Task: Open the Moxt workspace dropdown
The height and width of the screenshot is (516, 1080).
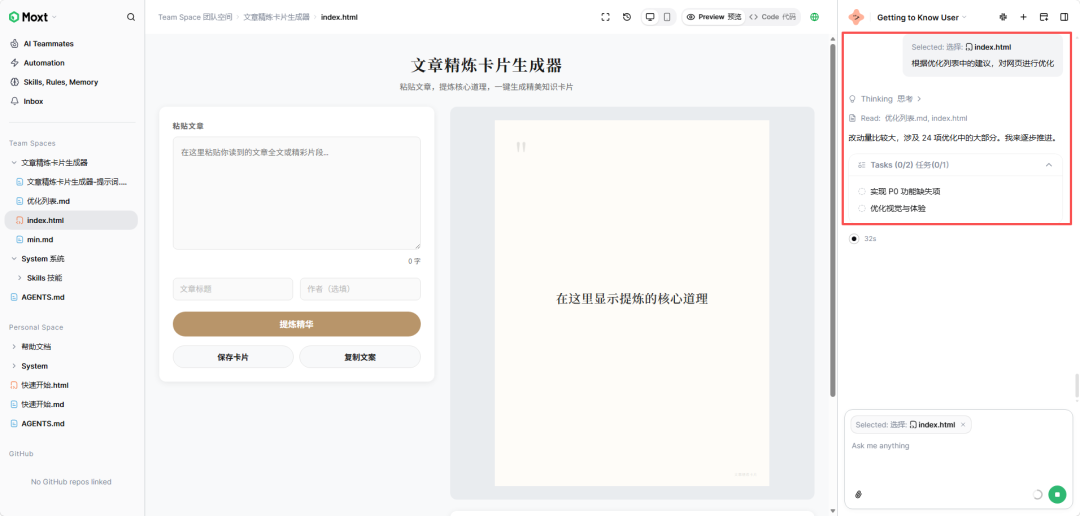Action: (33, 17)
